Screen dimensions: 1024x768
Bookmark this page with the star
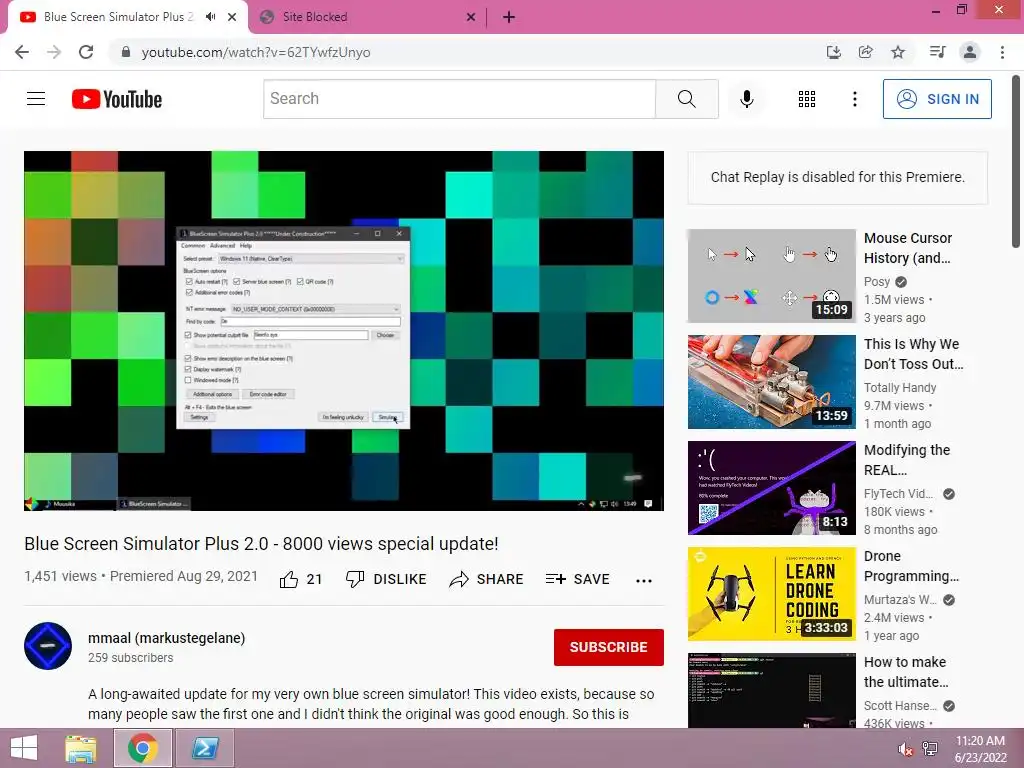pyautogui.click(x=899, y=52)
